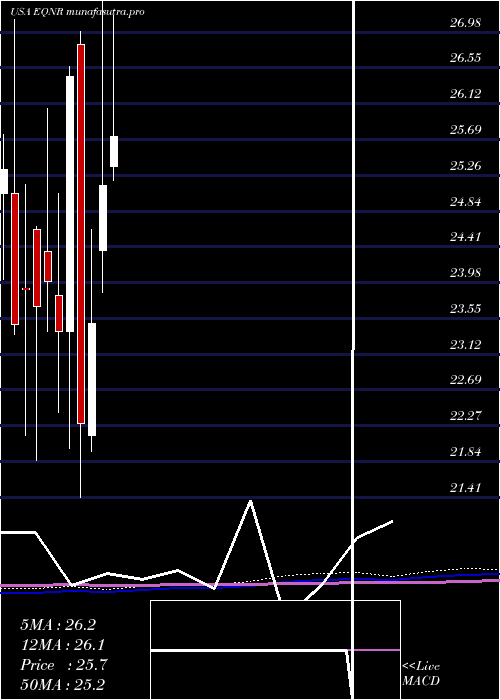Click the 23.98 price axis label

pos(465,273)
